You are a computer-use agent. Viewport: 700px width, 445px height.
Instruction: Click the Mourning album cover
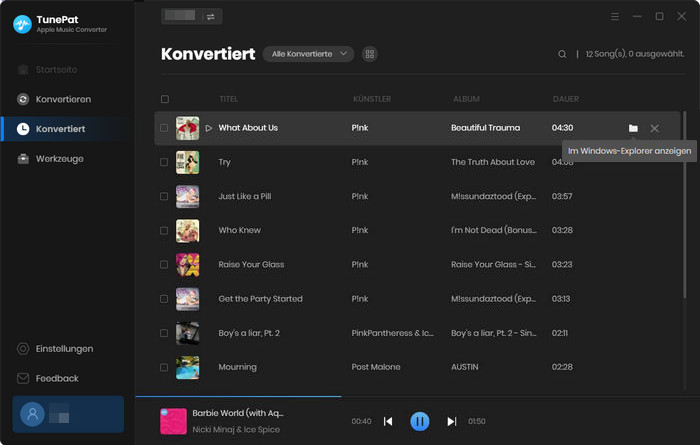pyautogui.click(x=188, y=367)
